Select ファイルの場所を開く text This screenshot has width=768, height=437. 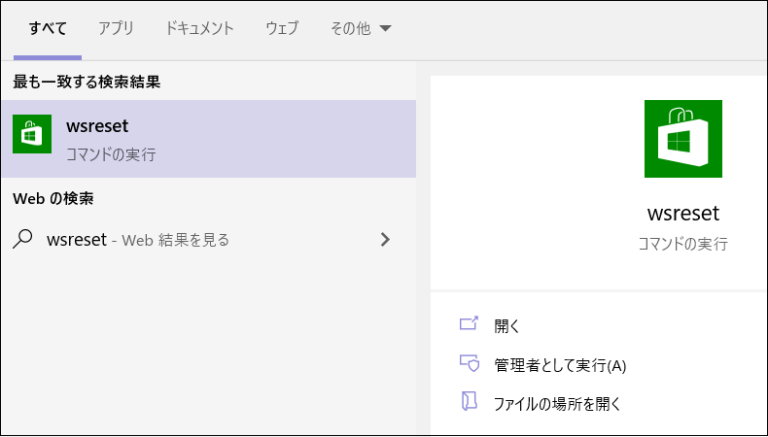tap(557, 404)
